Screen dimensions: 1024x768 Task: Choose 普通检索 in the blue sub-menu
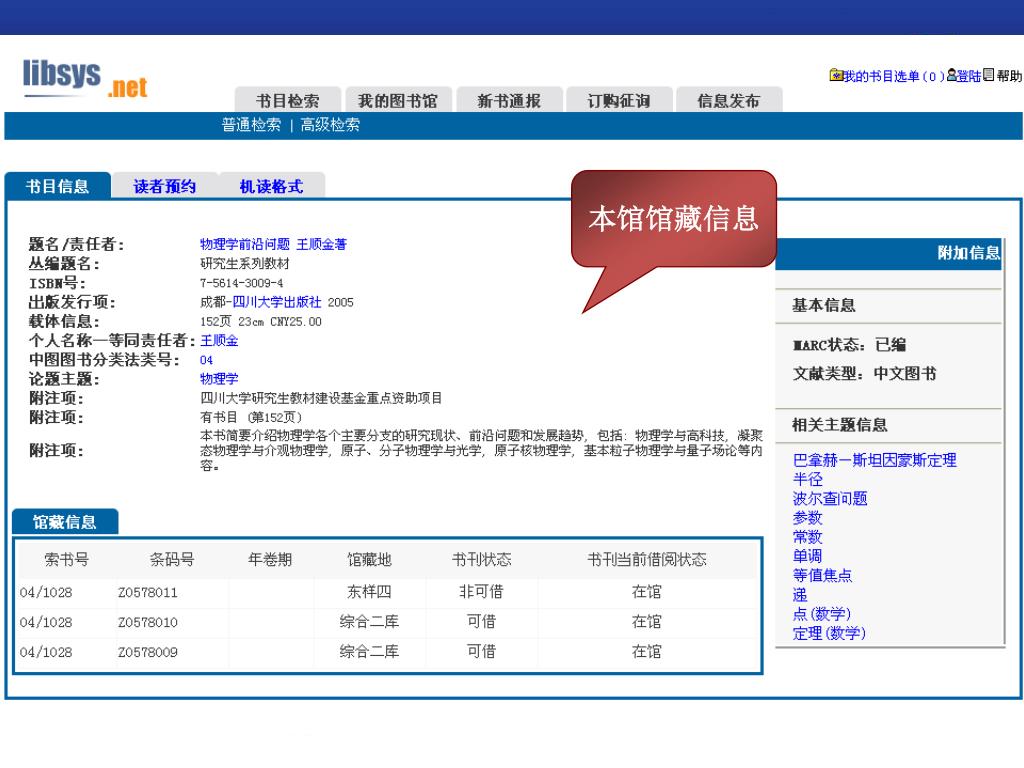point(251,125)
